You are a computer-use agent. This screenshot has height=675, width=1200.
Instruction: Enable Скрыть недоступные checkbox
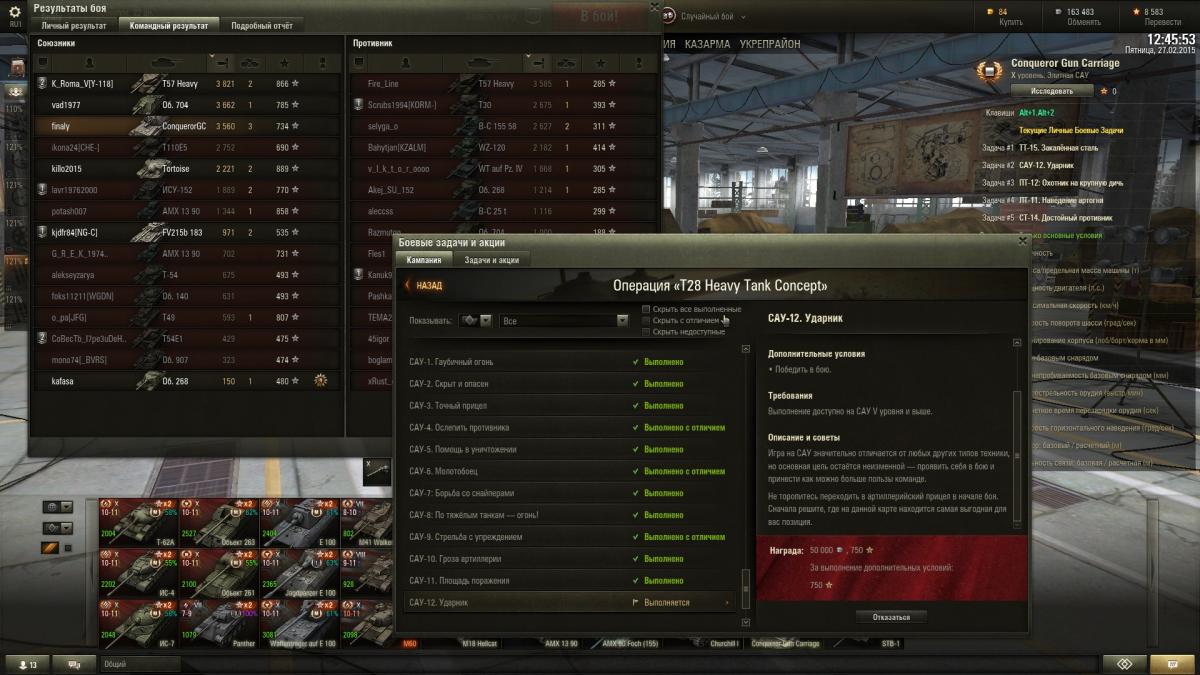646,331
